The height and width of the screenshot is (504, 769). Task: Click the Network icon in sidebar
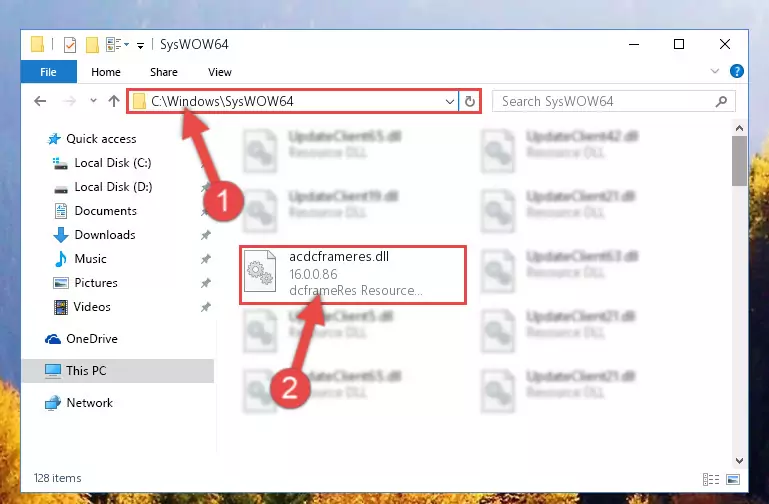53,403
